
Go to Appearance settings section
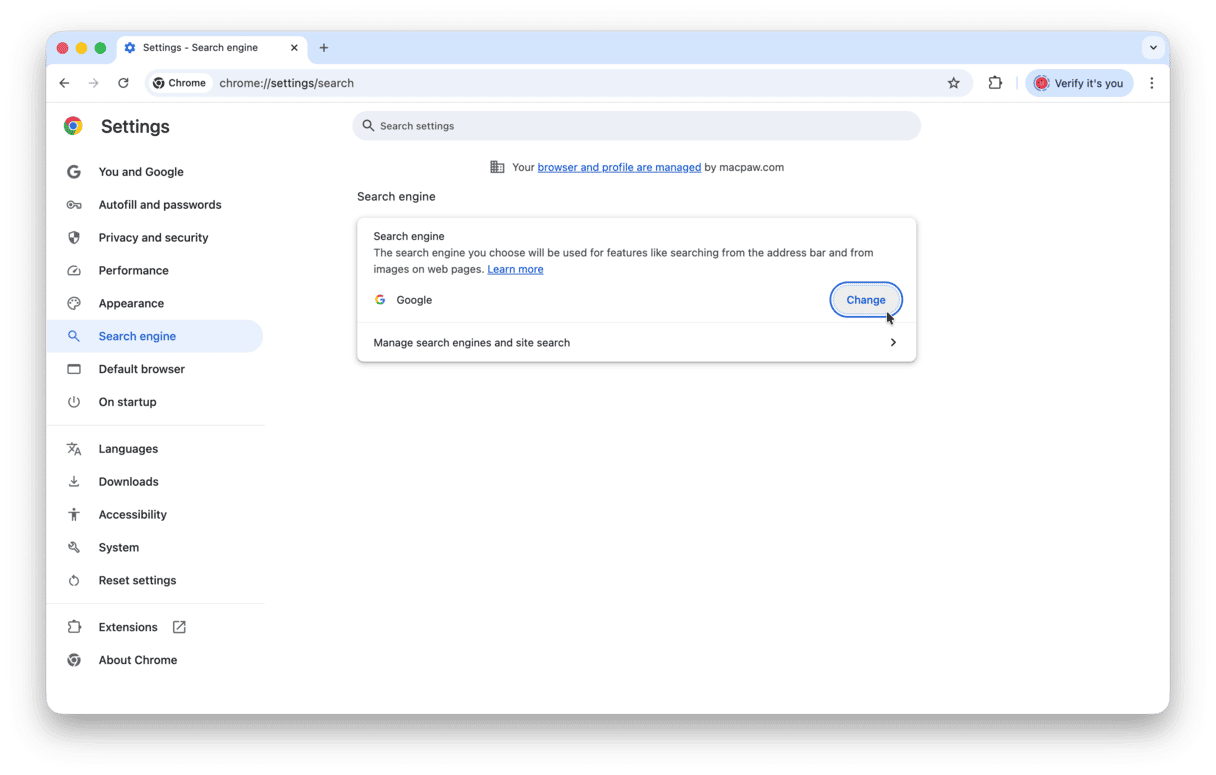[131, 303]
